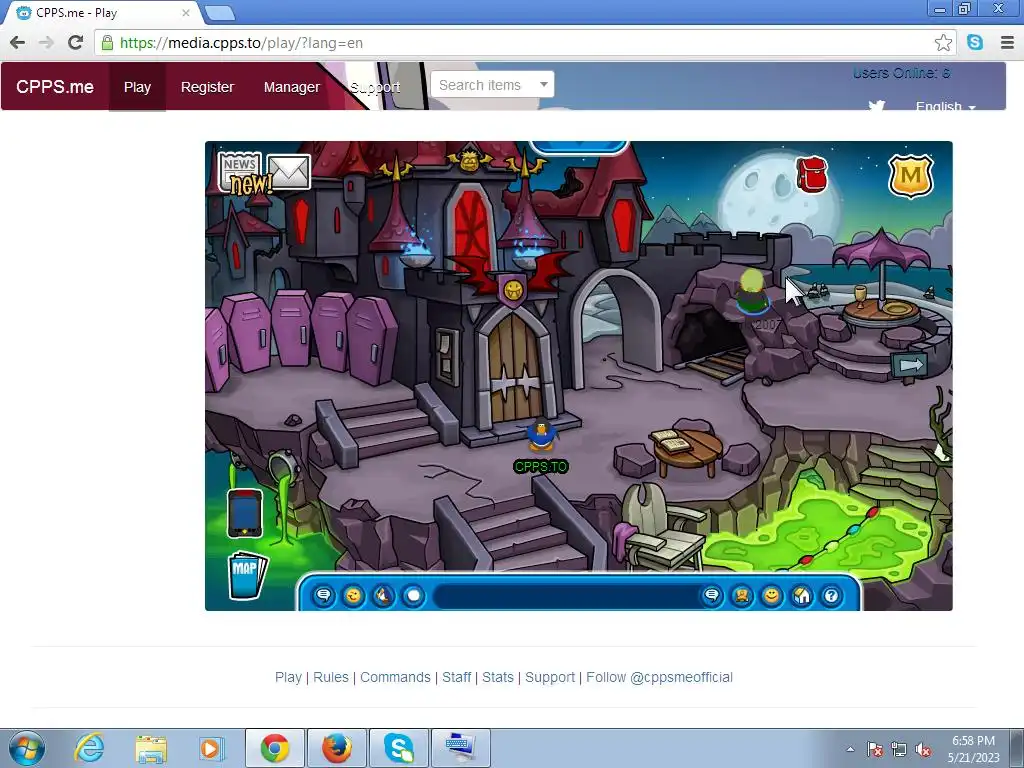Open the help question mark icon
Image resolution: width=1024 pixels, height=768 pixels.
831,596
